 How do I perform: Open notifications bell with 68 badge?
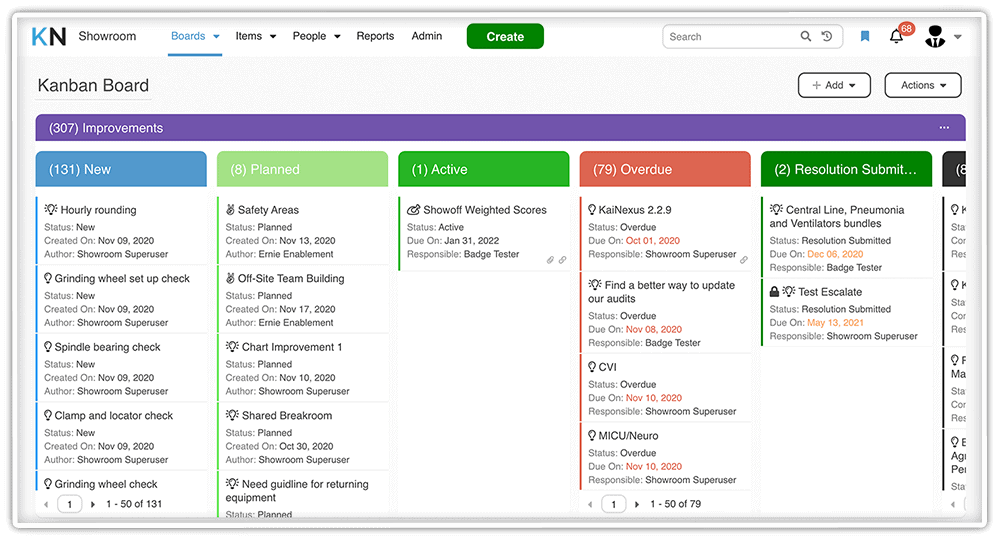897,37
